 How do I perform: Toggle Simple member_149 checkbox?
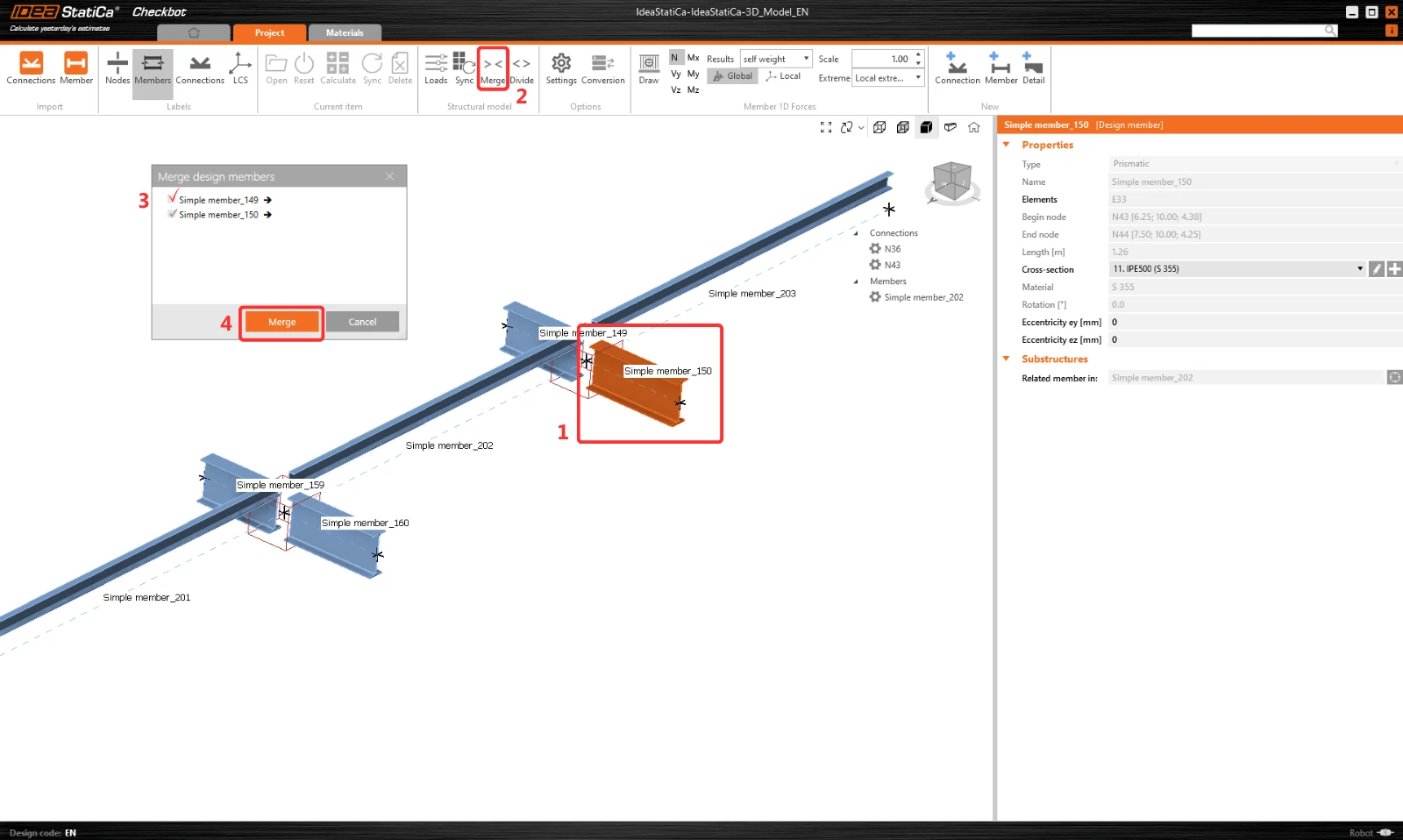click(x=173, y=198)
